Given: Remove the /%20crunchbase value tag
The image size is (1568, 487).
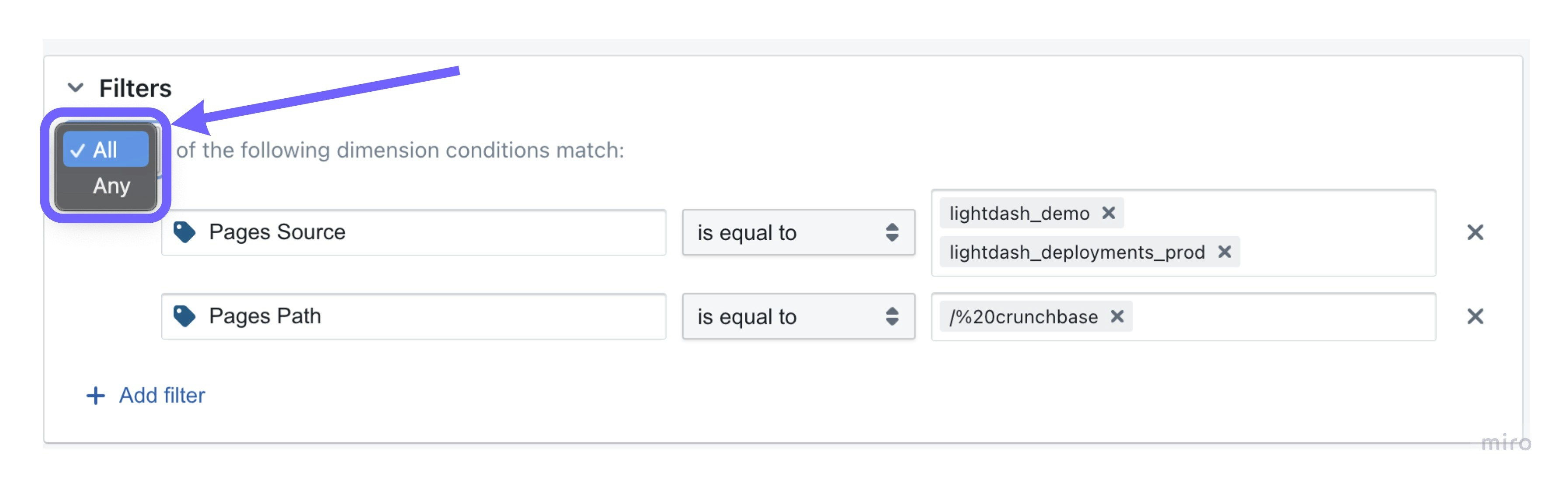Looking at the screenshot, I should [x=1117, y=316].
